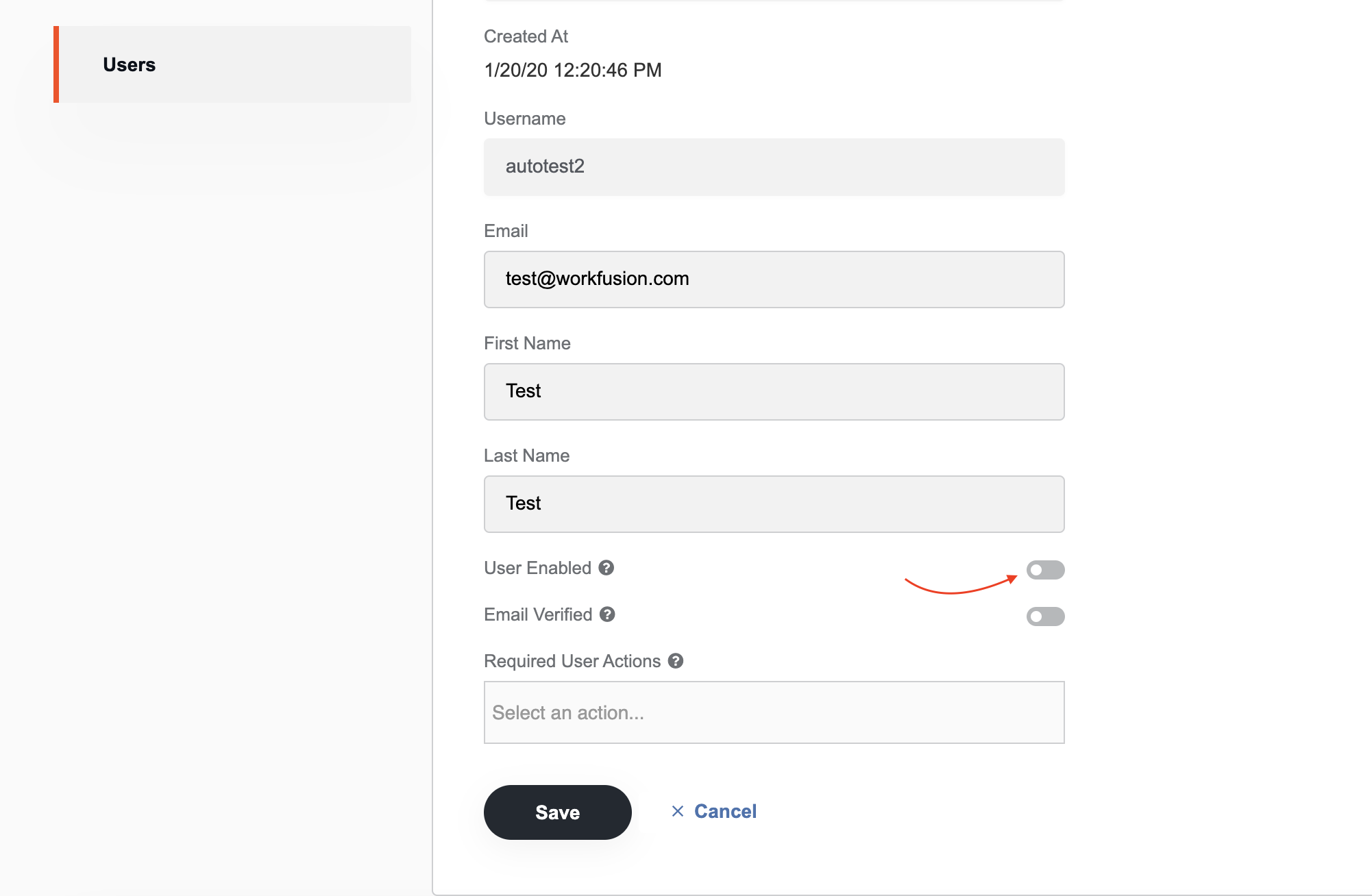The image size is (1372, 896).
Task: Focus the Email field with test@workfusion.com
Action: click(774, 279)
